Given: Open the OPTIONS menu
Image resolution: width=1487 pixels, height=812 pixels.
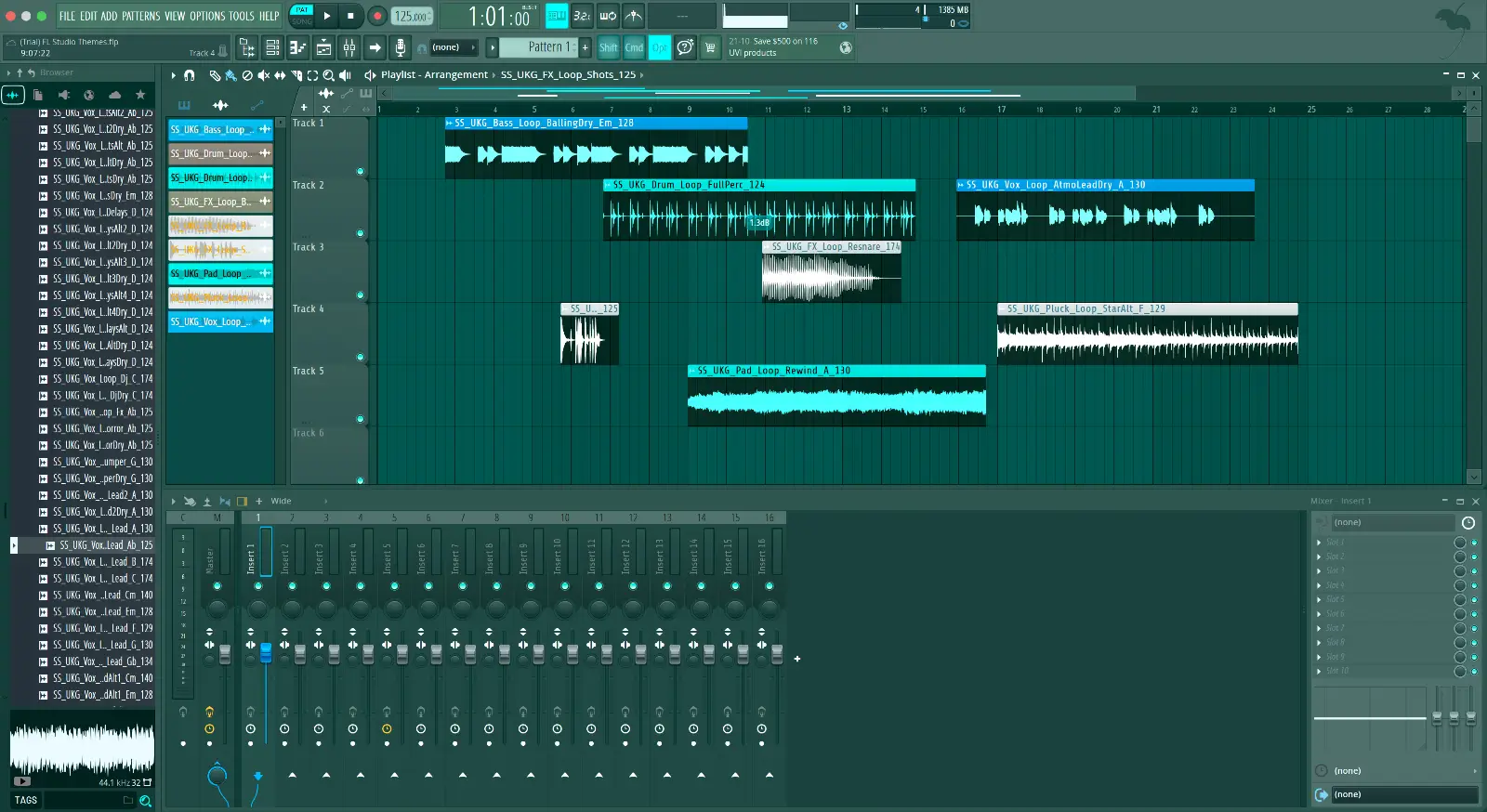Looking at the screenshot, I should [x=207, y=16].
